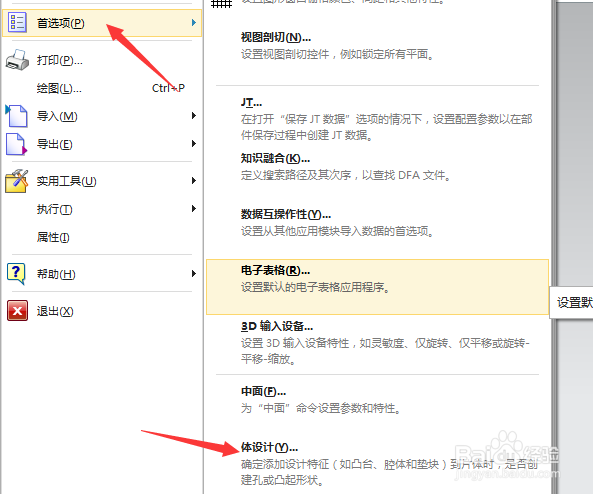Click description 设置默认的电子表格应用程序。
Viewport: 593px width, 494px height.
coord(315,287)
